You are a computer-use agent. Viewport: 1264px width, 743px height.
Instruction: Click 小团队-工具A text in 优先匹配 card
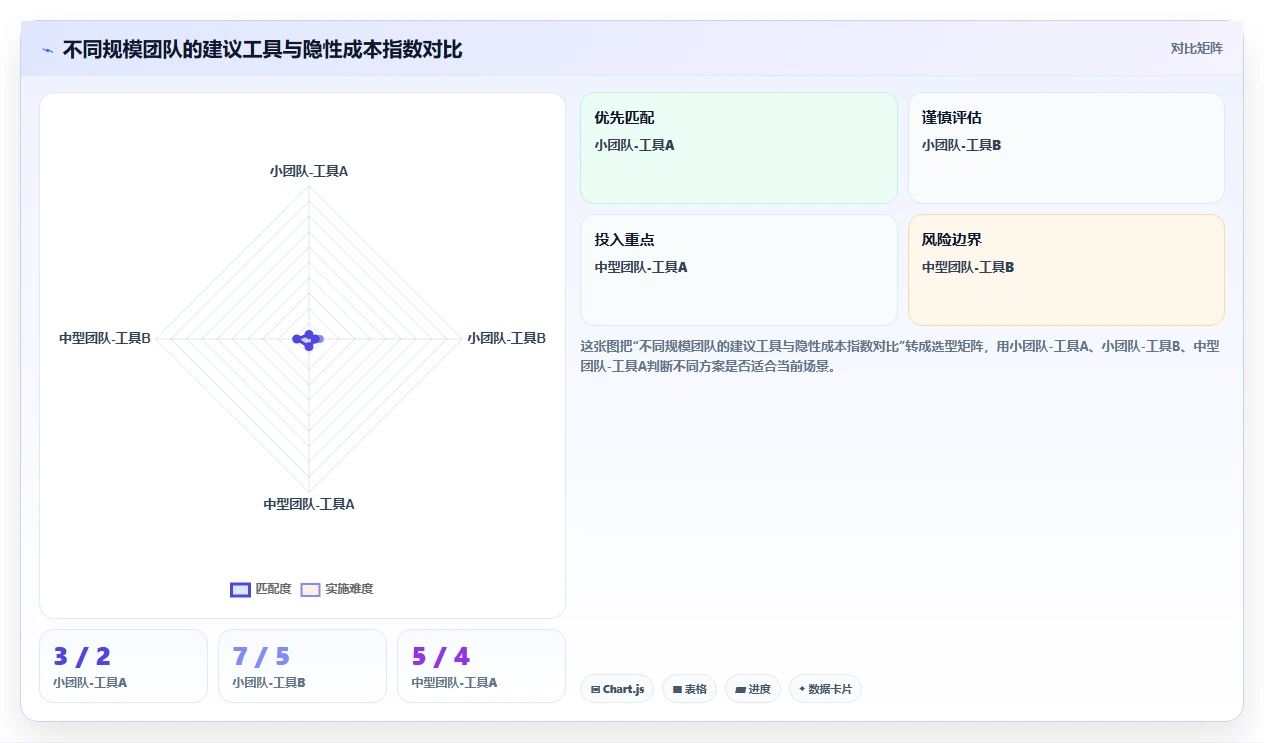click(634, 145)
